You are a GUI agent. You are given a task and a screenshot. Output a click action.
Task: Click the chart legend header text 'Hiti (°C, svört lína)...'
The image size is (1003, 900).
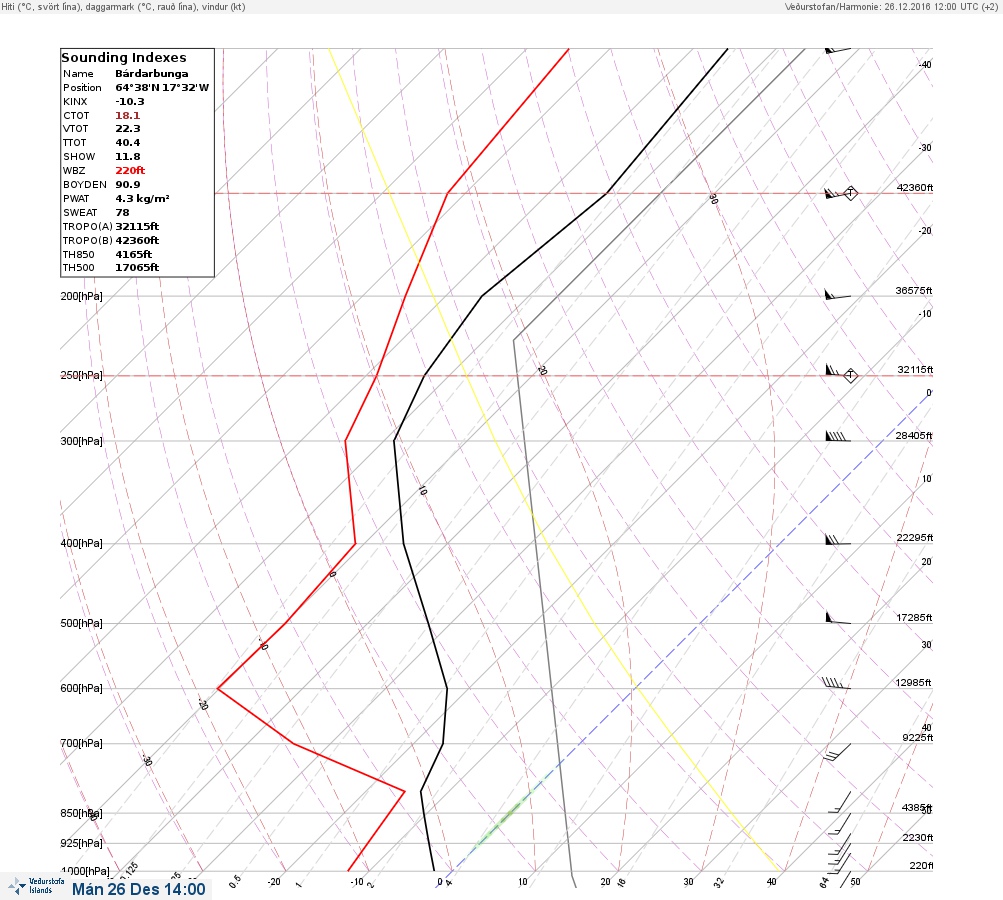coord(123,7)
